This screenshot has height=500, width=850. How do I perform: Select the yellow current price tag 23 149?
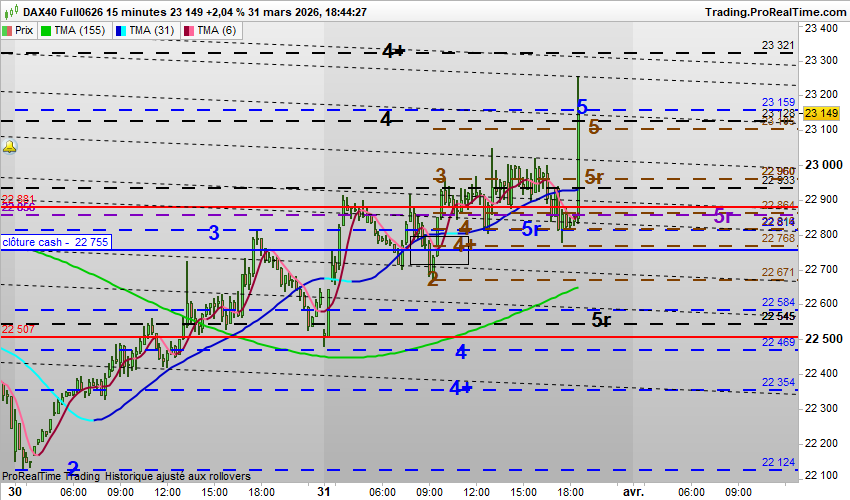click(821, 113)
